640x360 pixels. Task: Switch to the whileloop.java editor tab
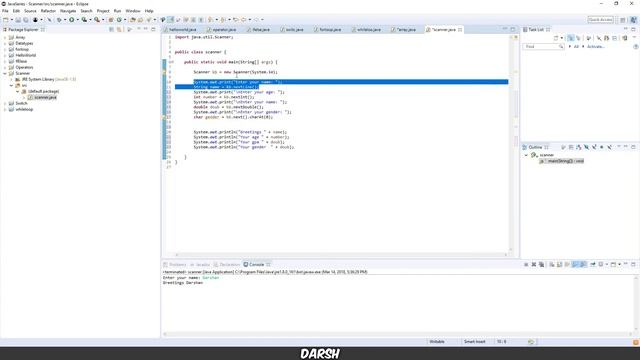coord(366,30)
